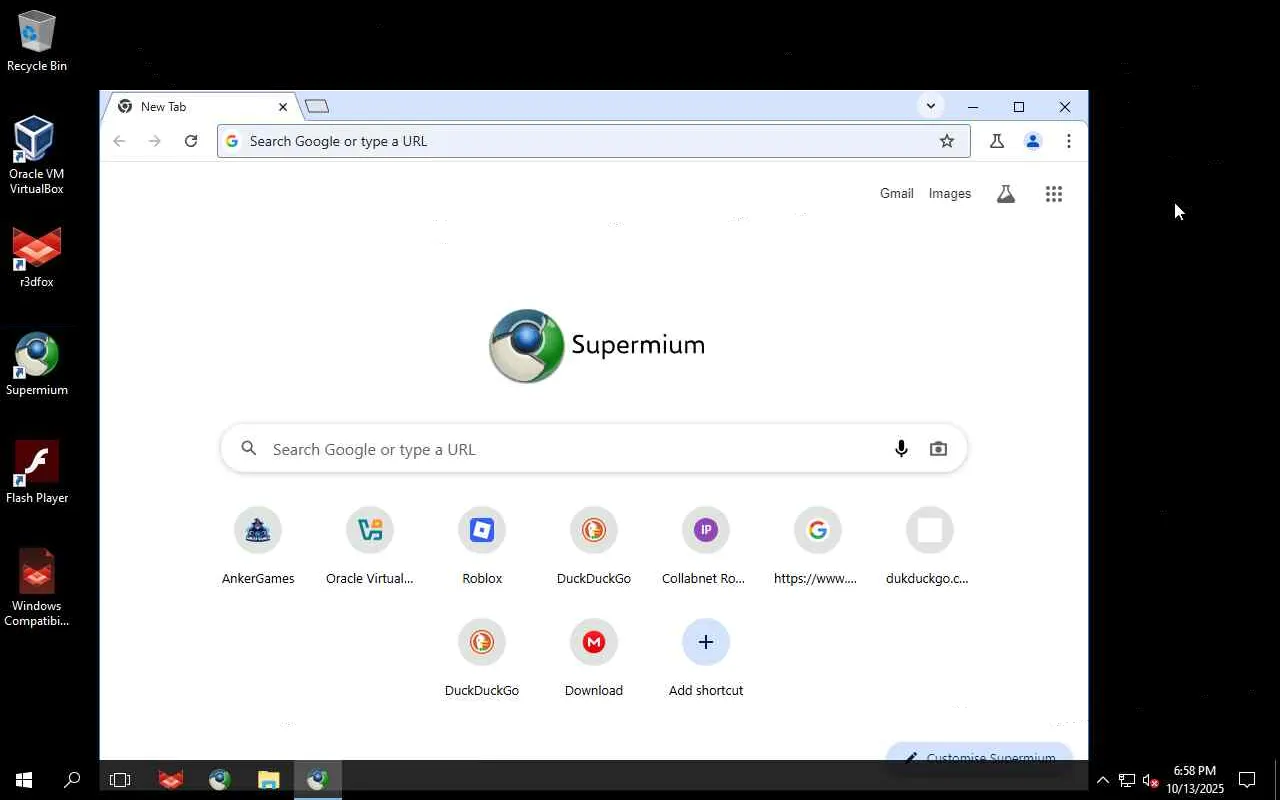Image resolution: width=1280 pixels, height=800 pixels.
Task: Show hidden system tray icons
Action: (1103, 780)
